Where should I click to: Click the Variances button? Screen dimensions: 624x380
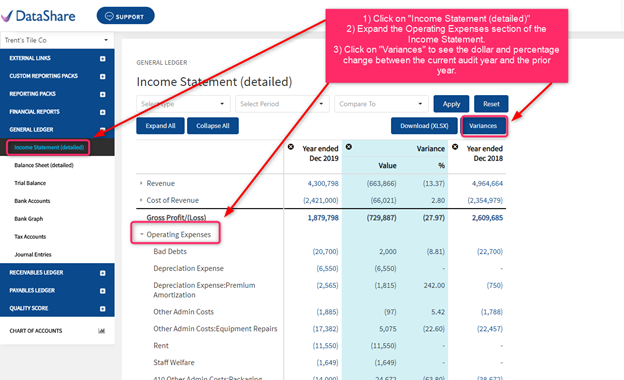pos(483,126)
